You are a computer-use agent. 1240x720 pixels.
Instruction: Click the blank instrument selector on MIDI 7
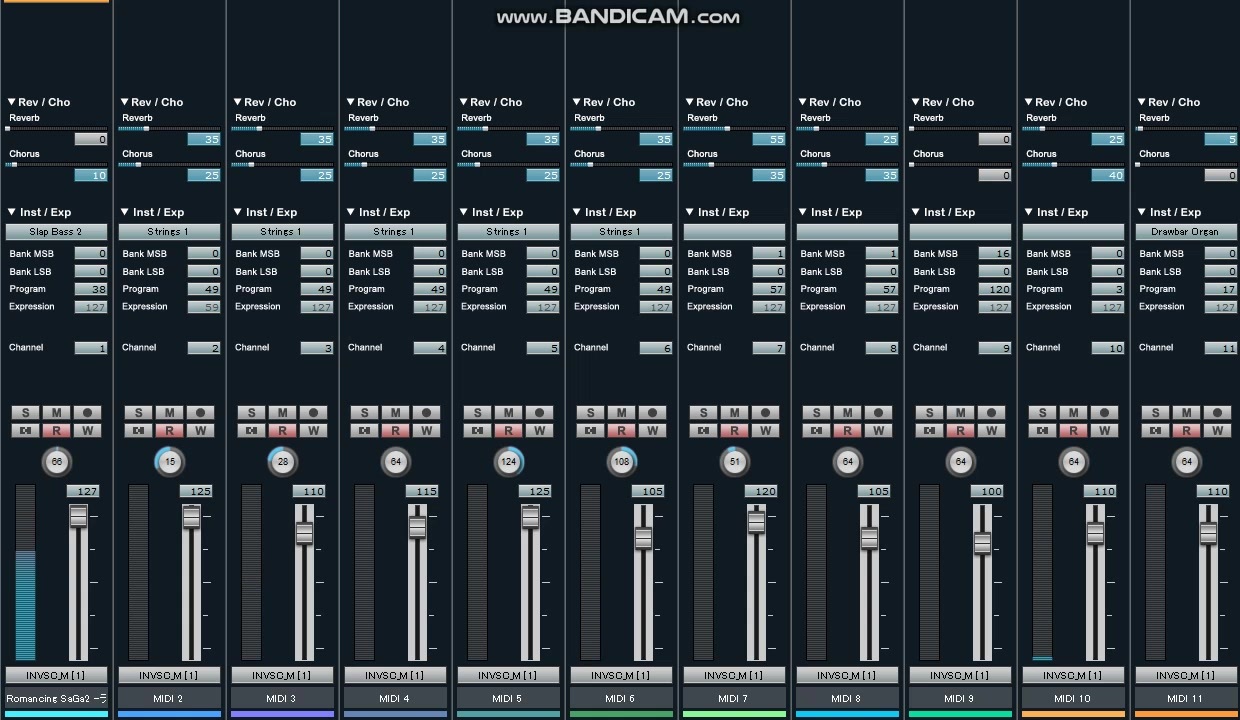[x=734, y=232]
